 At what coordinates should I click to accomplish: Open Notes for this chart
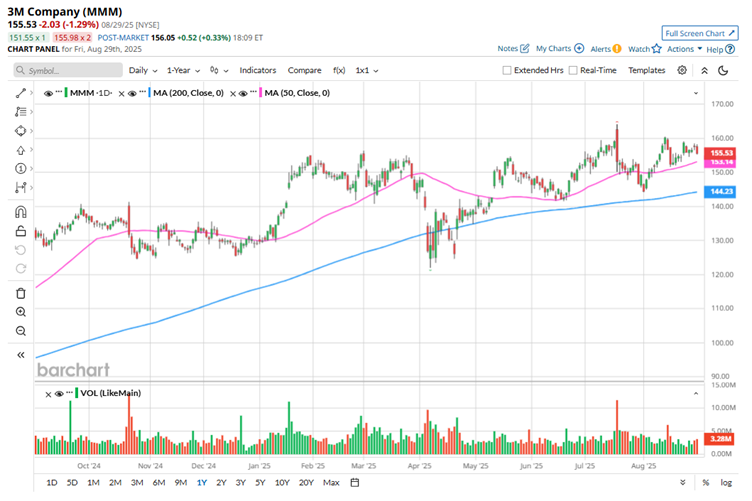(x=513, y=48)
